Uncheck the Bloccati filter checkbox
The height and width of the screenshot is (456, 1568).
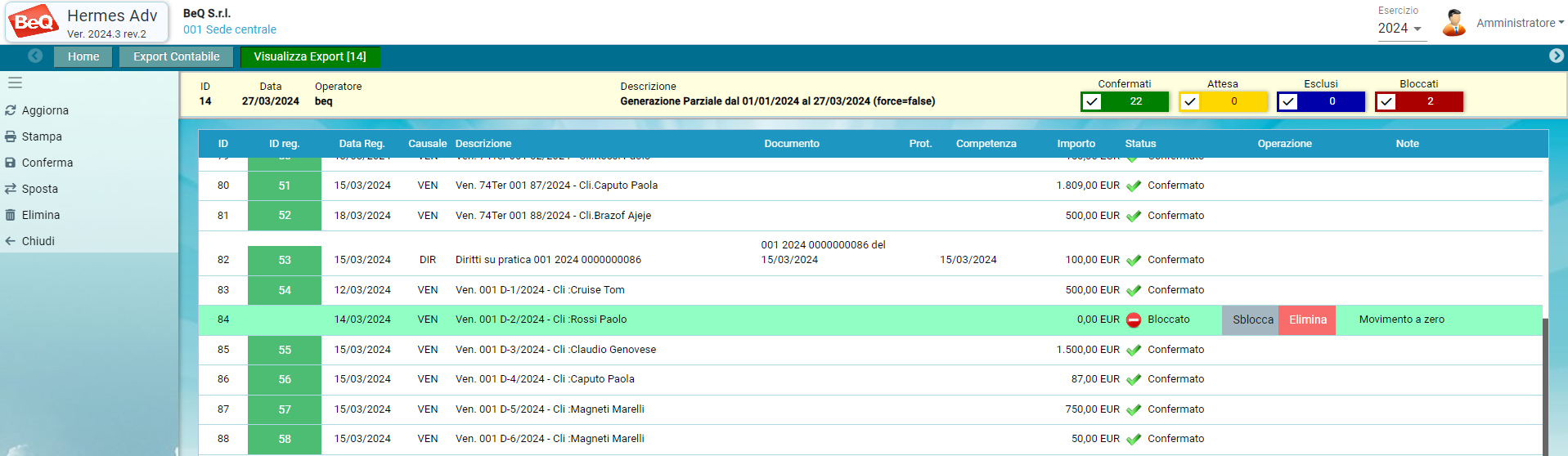click(1386, 102)
